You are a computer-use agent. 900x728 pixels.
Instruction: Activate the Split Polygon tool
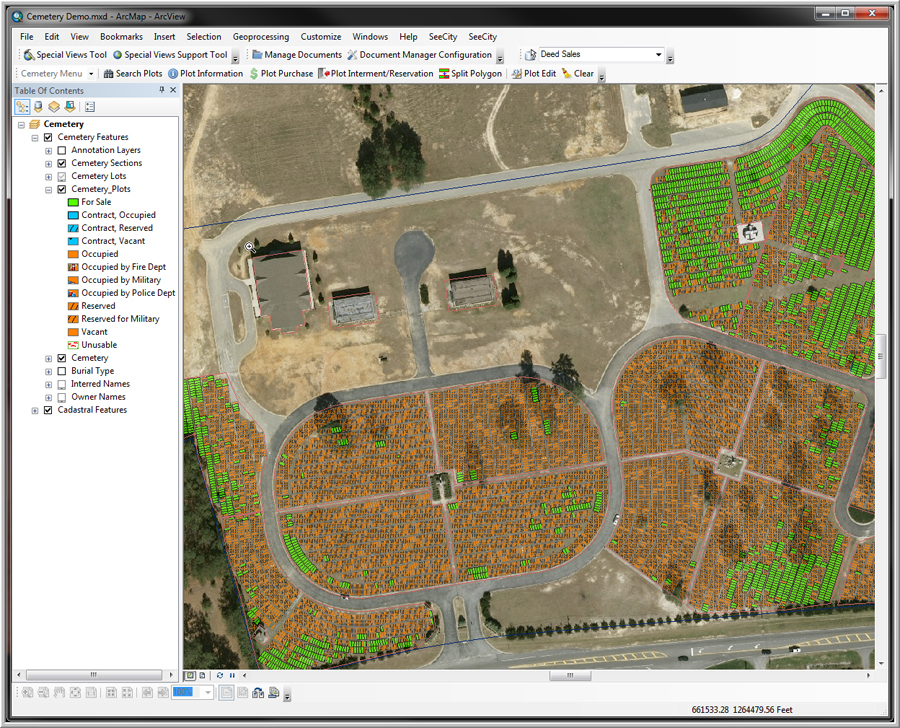click(470, 74)
